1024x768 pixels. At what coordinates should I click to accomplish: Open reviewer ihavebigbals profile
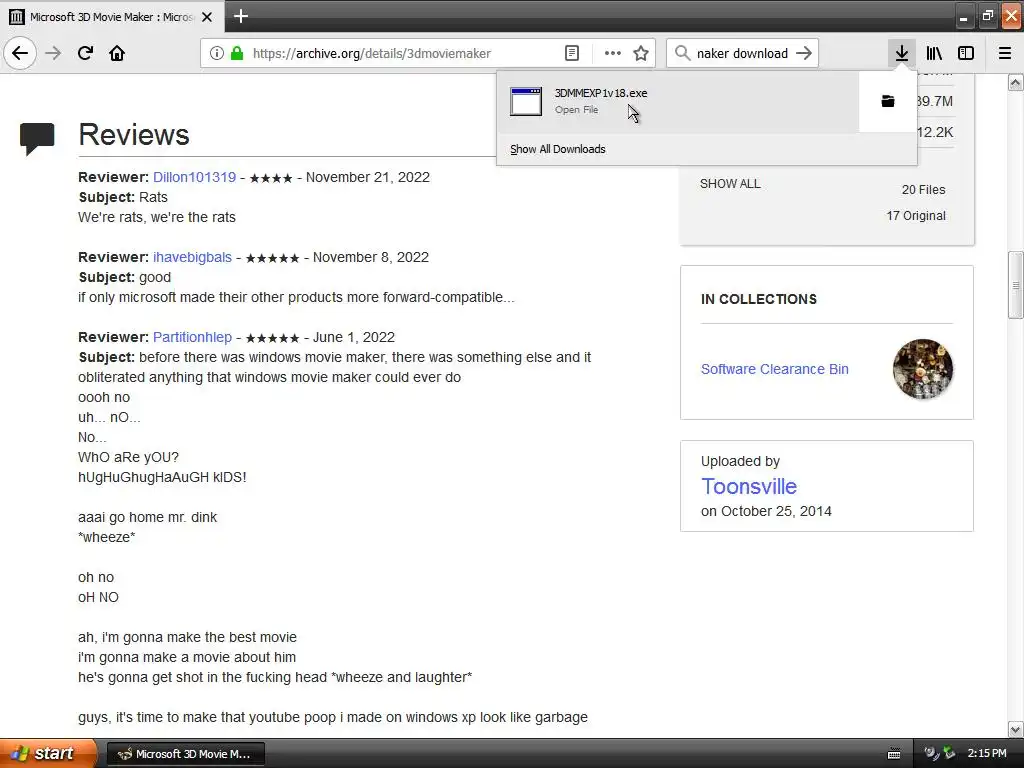192,257
